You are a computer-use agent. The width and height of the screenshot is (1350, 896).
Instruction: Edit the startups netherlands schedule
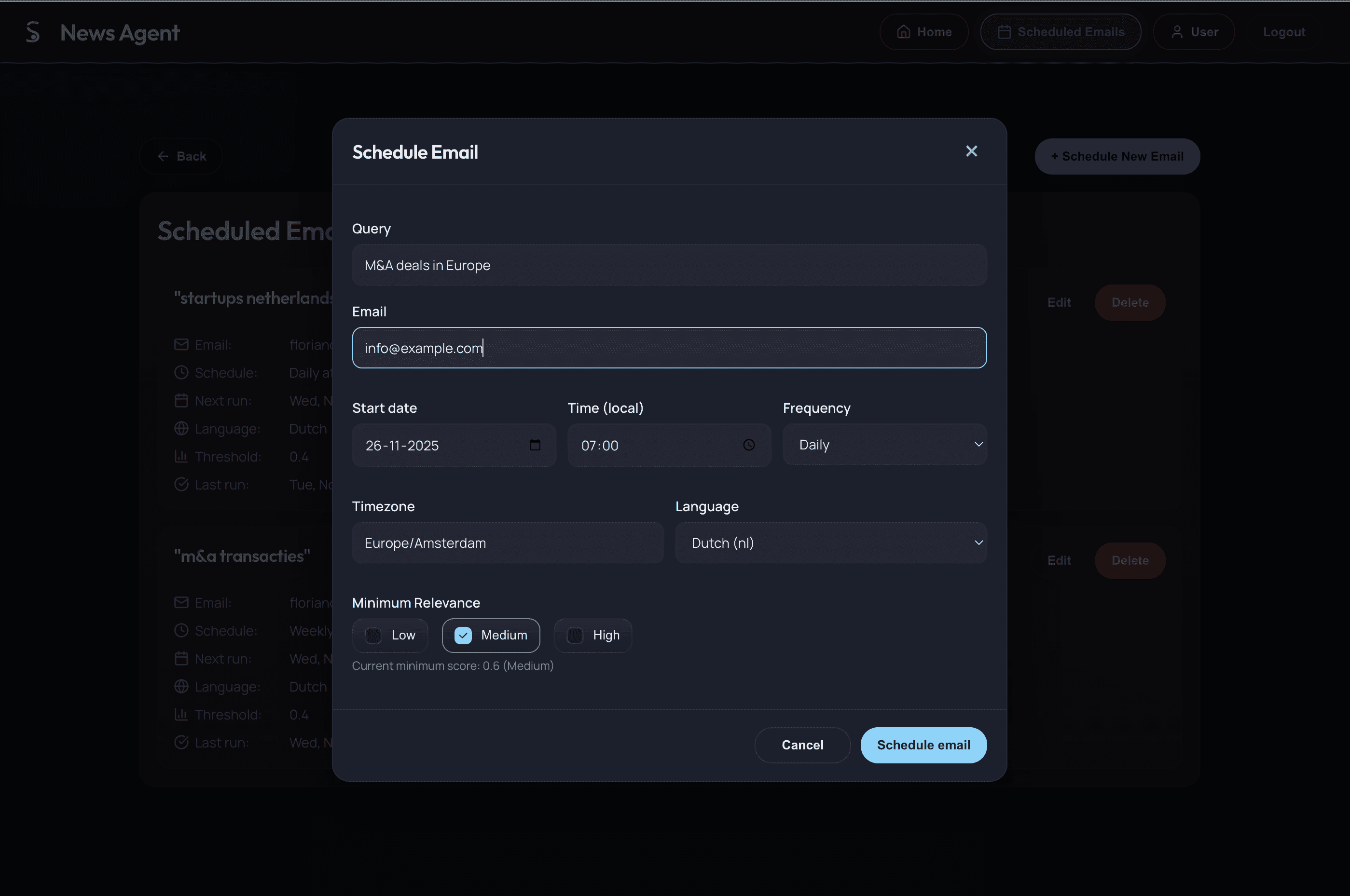1059,302
